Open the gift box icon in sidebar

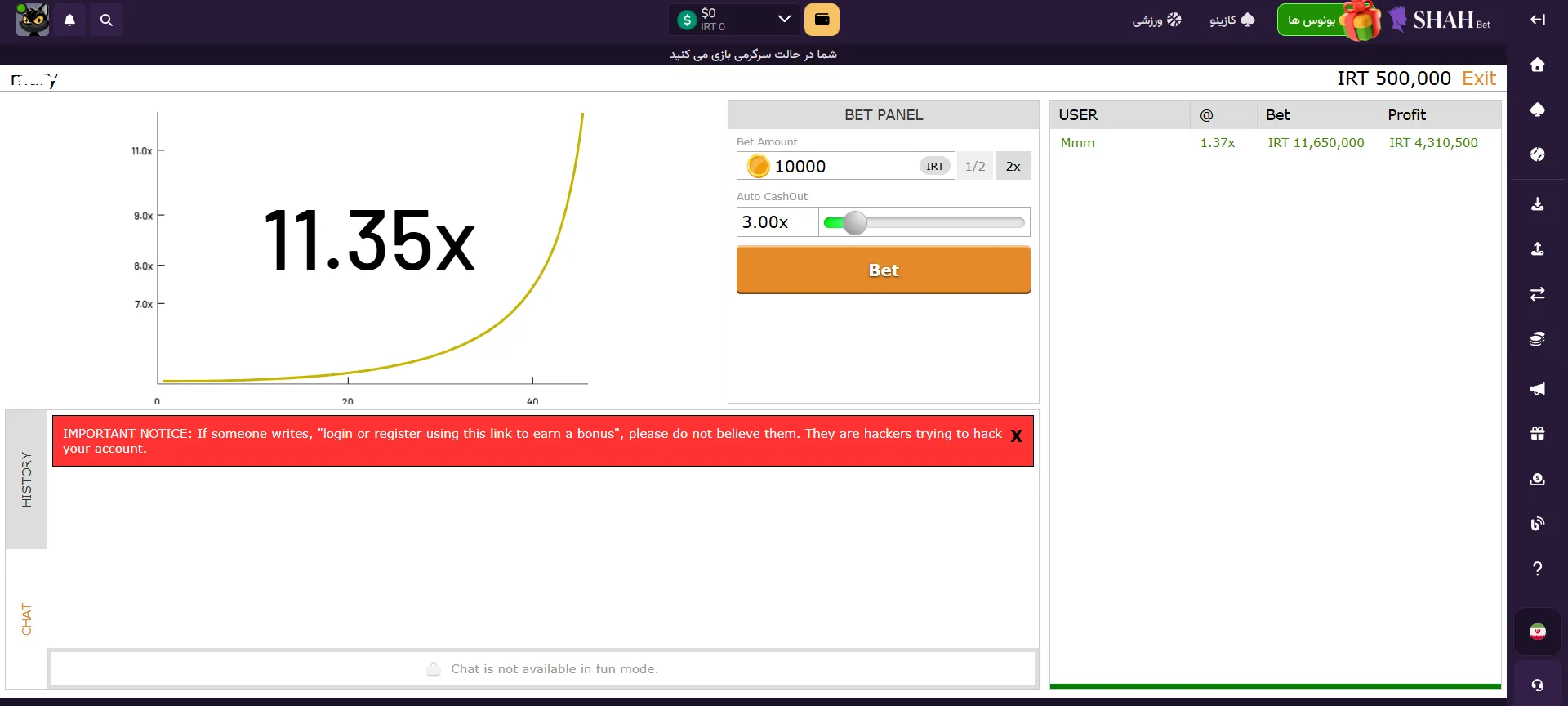1537,434
